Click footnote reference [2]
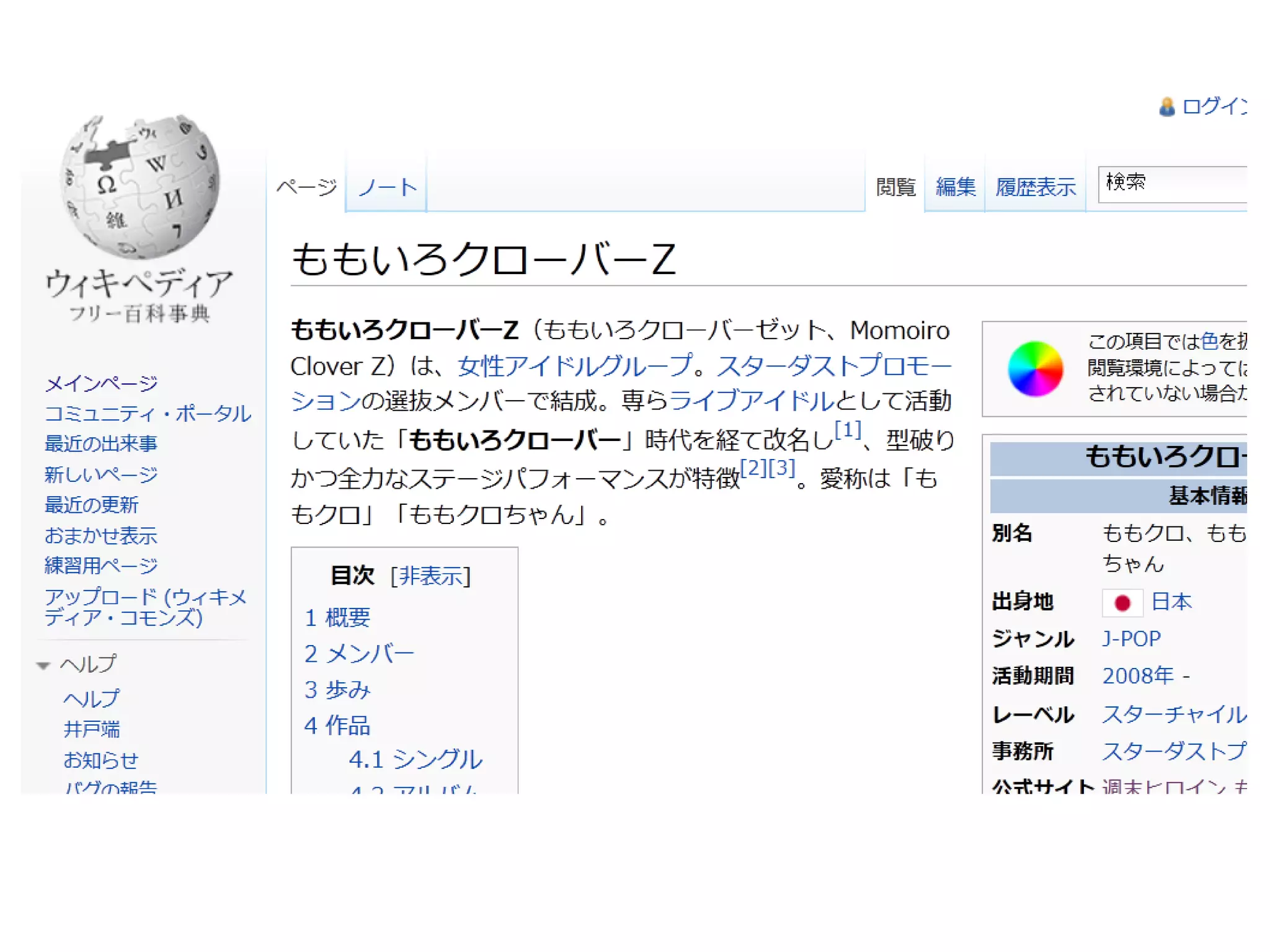This screenshot has width=1270, height=952. [754, 467]
